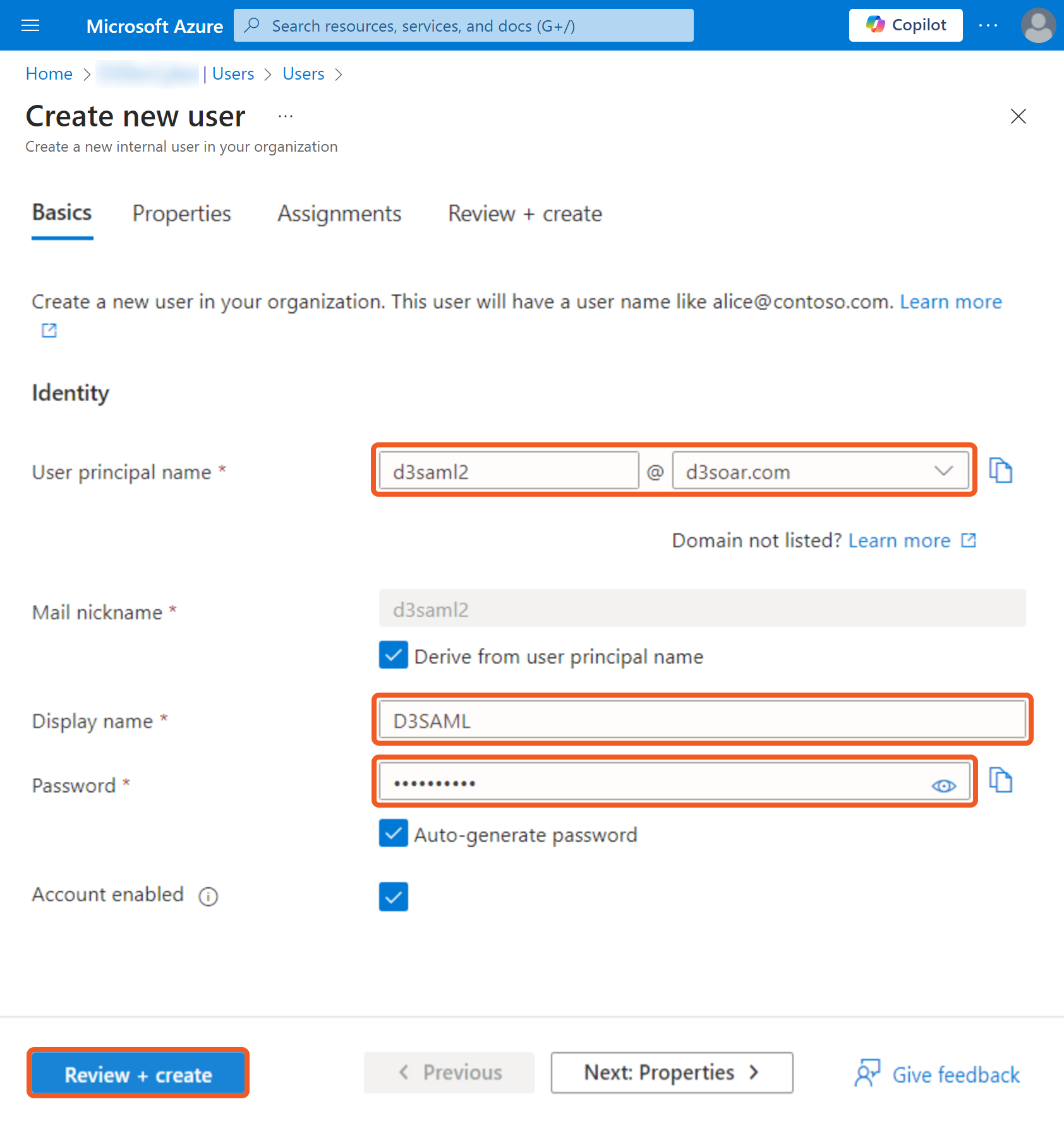Show the password with eye icon
This screenshot has height=1128, width=1064.
[943, 785]
